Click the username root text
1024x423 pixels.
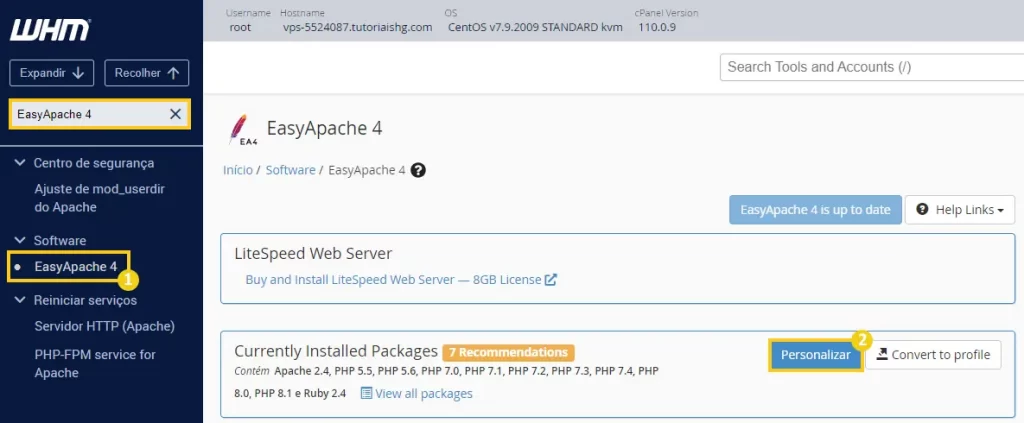pos(240,27)
